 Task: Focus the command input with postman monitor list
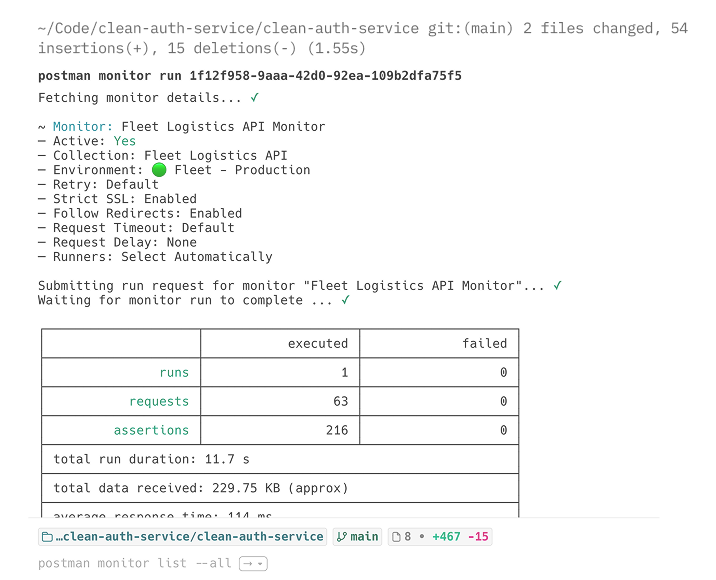pyautogui.click(x=135, y=563)
